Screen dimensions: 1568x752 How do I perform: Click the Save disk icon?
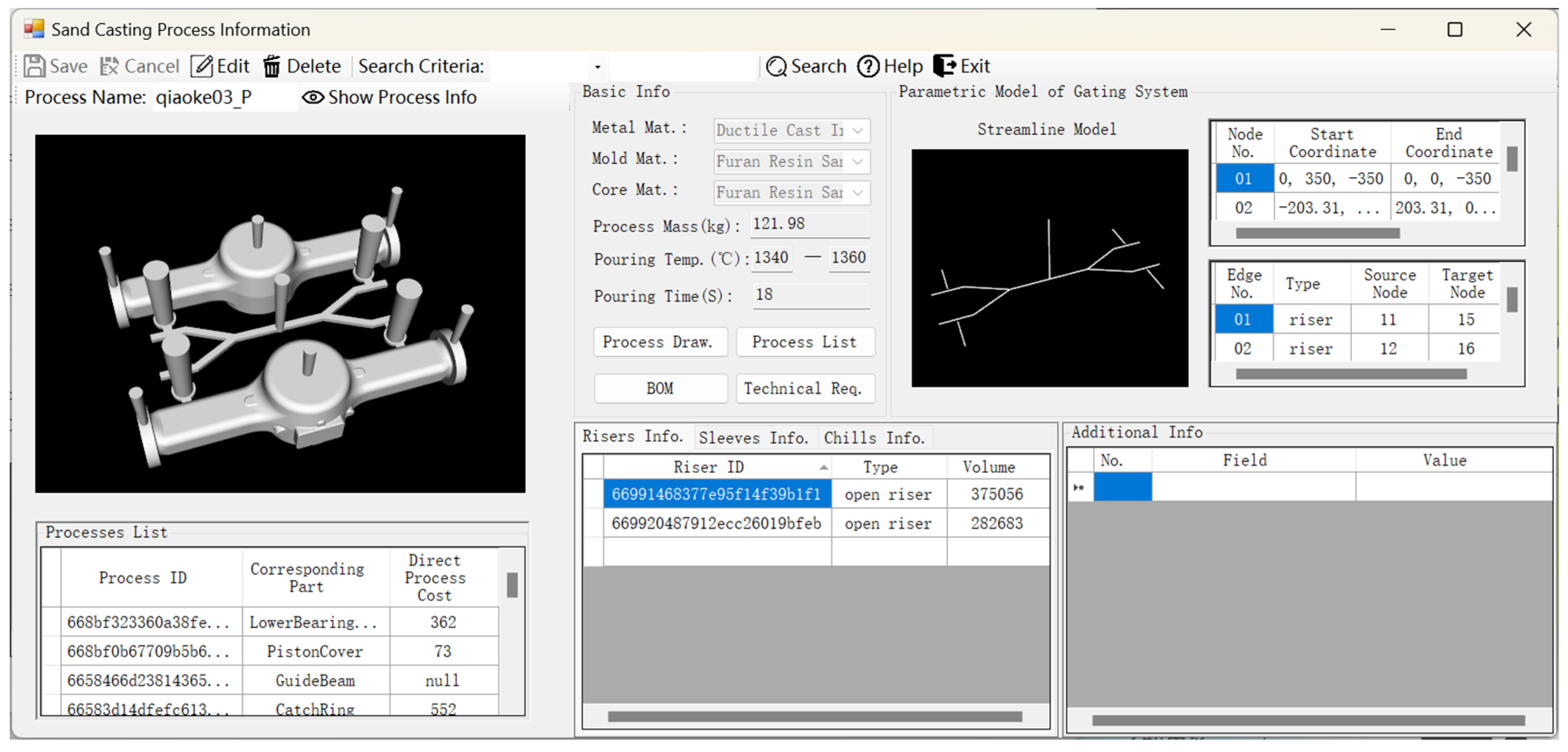[x=34, y=66]
